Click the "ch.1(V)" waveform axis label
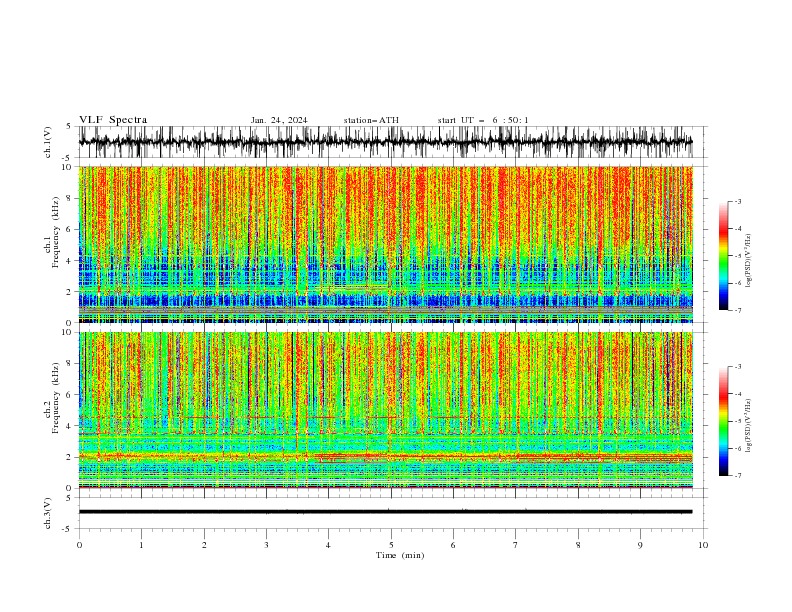792x612 pixels. click(48, 142)
